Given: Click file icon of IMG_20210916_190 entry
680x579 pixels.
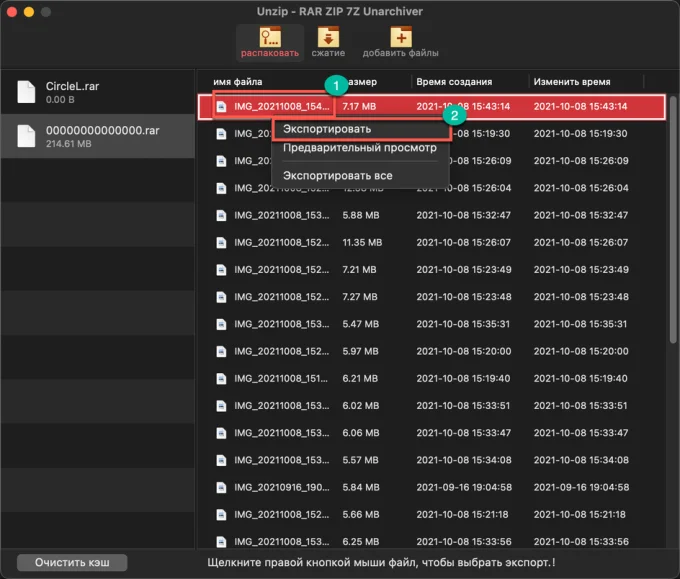Looking at the screenshot, I should (x=221, y=487).
